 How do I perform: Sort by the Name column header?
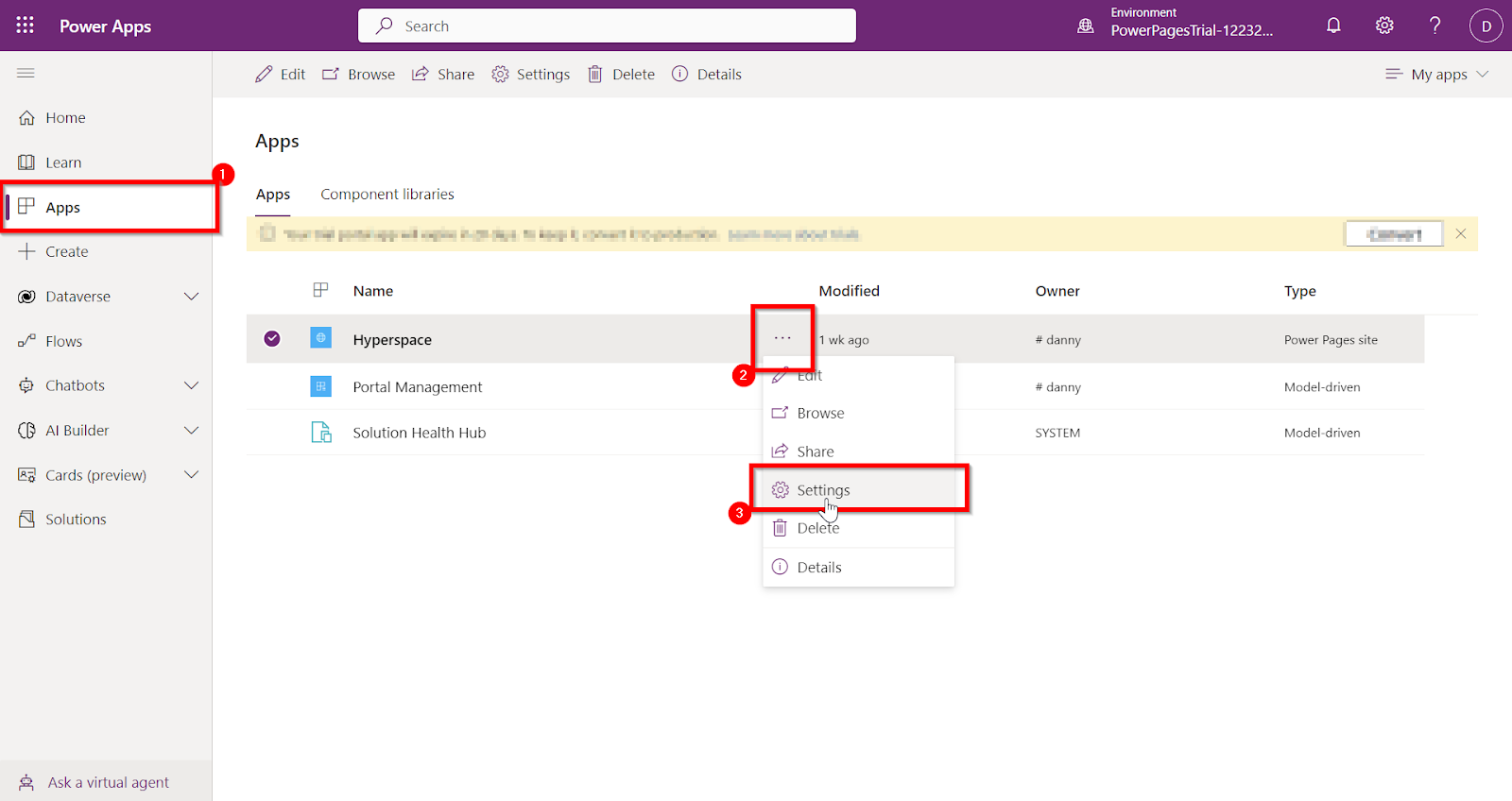(x=373, y=291)
